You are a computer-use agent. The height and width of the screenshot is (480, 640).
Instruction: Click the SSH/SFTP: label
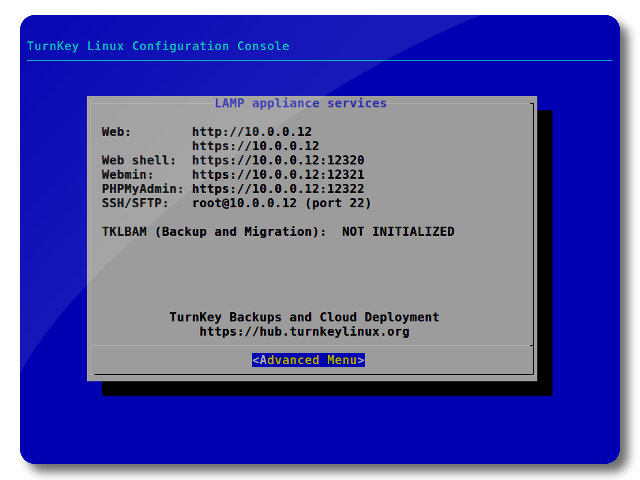(135, 203)
